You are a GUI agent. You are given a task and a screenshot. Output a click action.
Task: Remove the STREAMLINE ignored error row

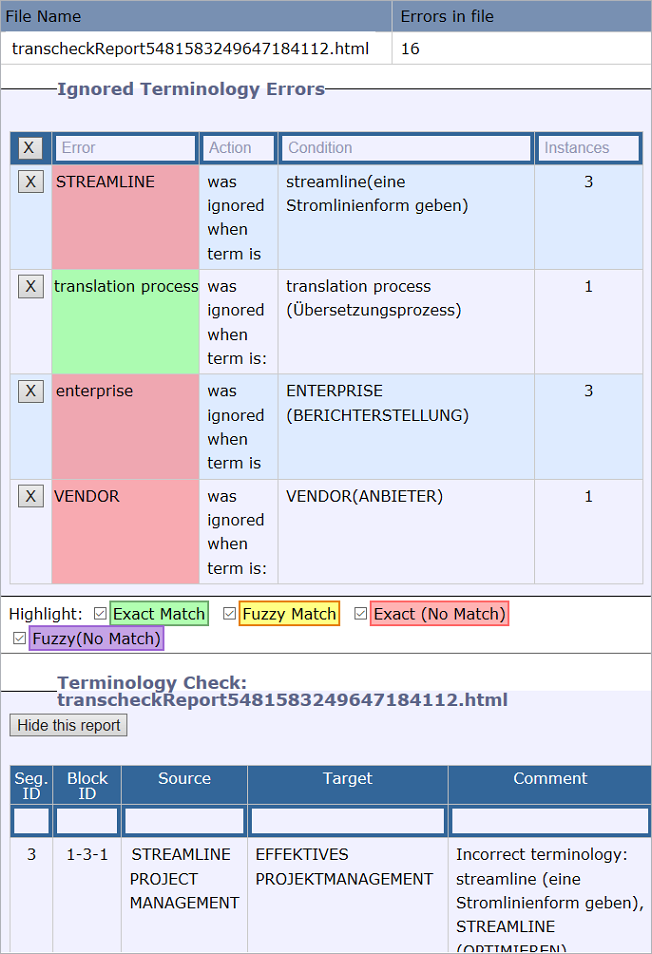pyautogui.click(x=30, y=181)
